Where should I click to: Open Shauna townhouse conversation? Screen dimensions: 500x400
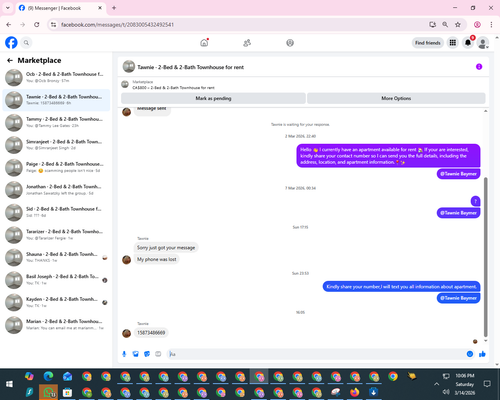(x=56, y=257)
